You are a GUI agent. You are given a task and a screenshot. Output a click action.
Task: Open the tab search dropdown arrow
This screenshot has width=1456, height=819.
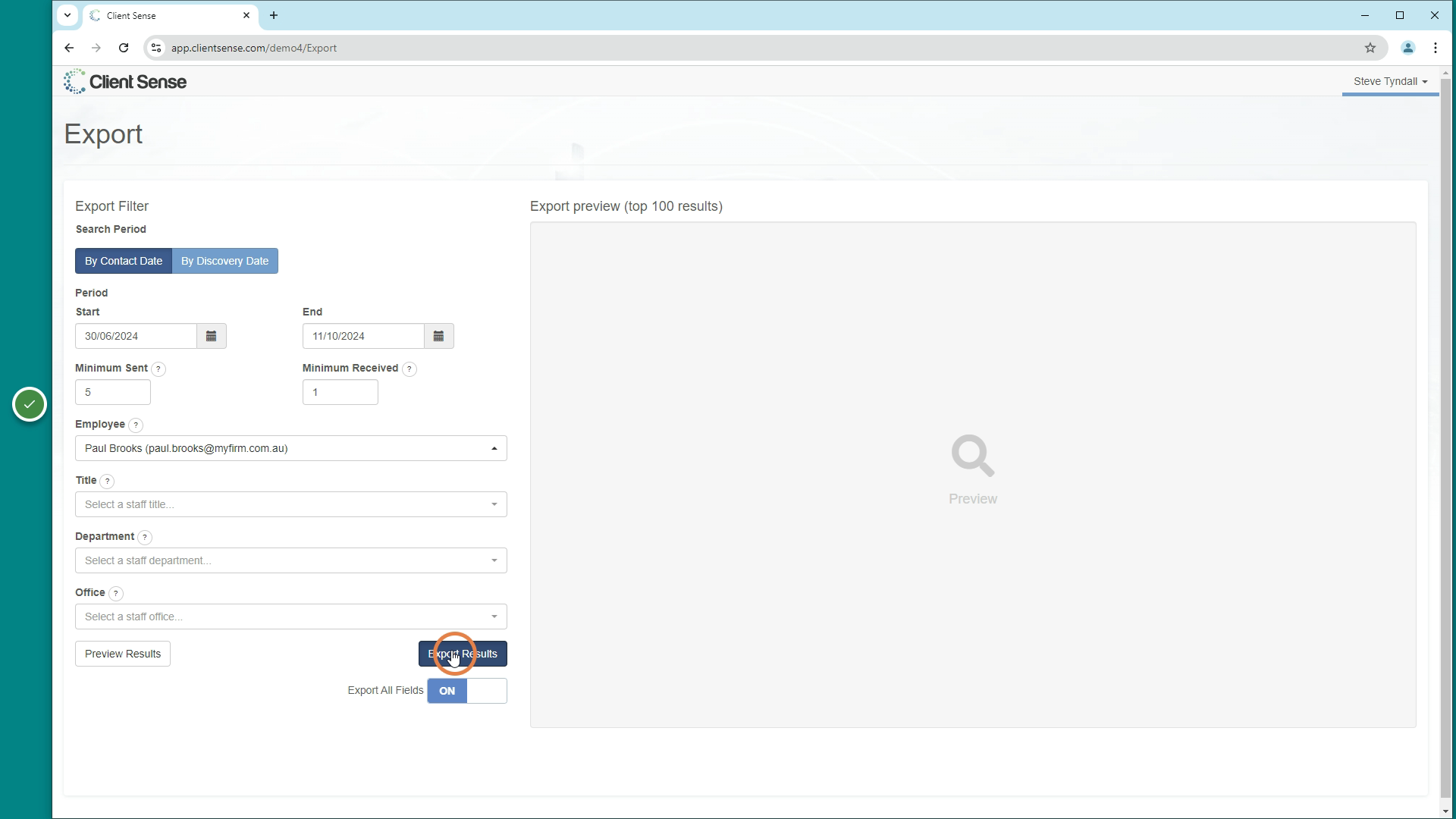pyautogui.click(x=67, y=15)
